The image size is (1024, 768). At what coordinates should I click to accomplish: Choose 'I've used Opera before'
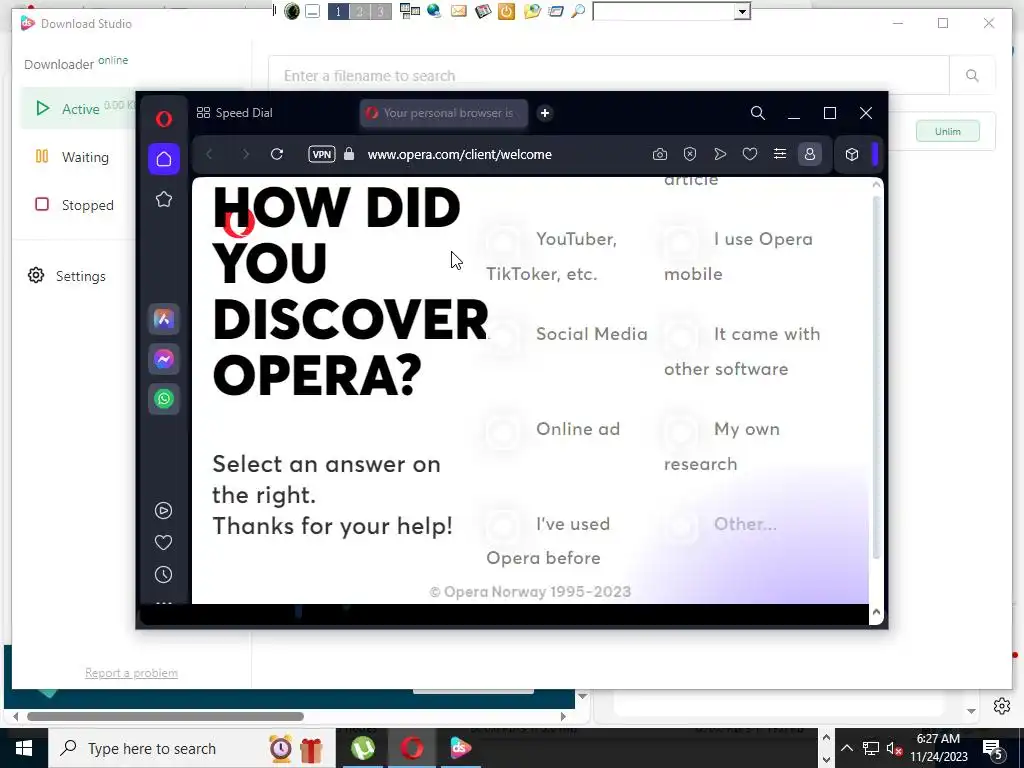pos(547,541)
